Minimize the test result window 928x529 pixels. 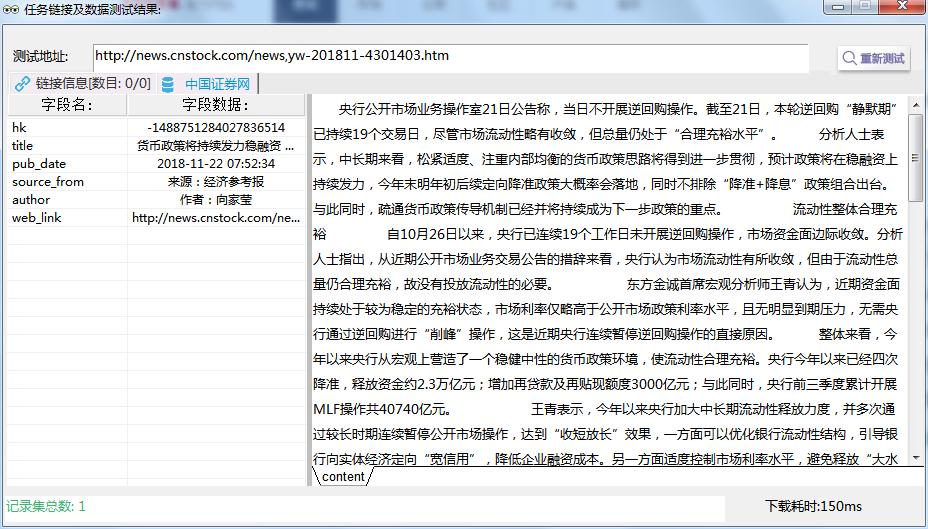pos(837,7)
